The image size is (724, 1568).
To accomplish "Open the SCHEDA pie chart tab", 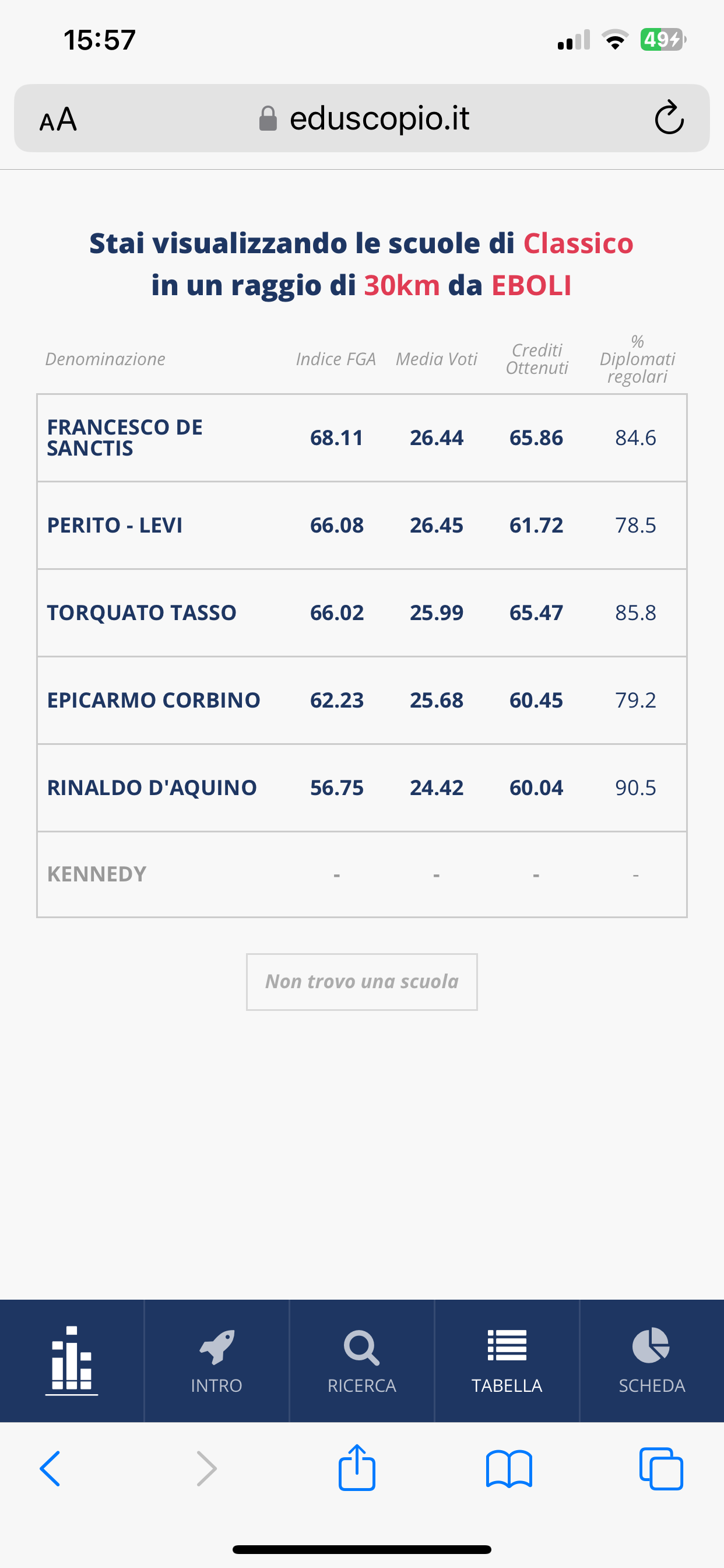I will 652,1361.
